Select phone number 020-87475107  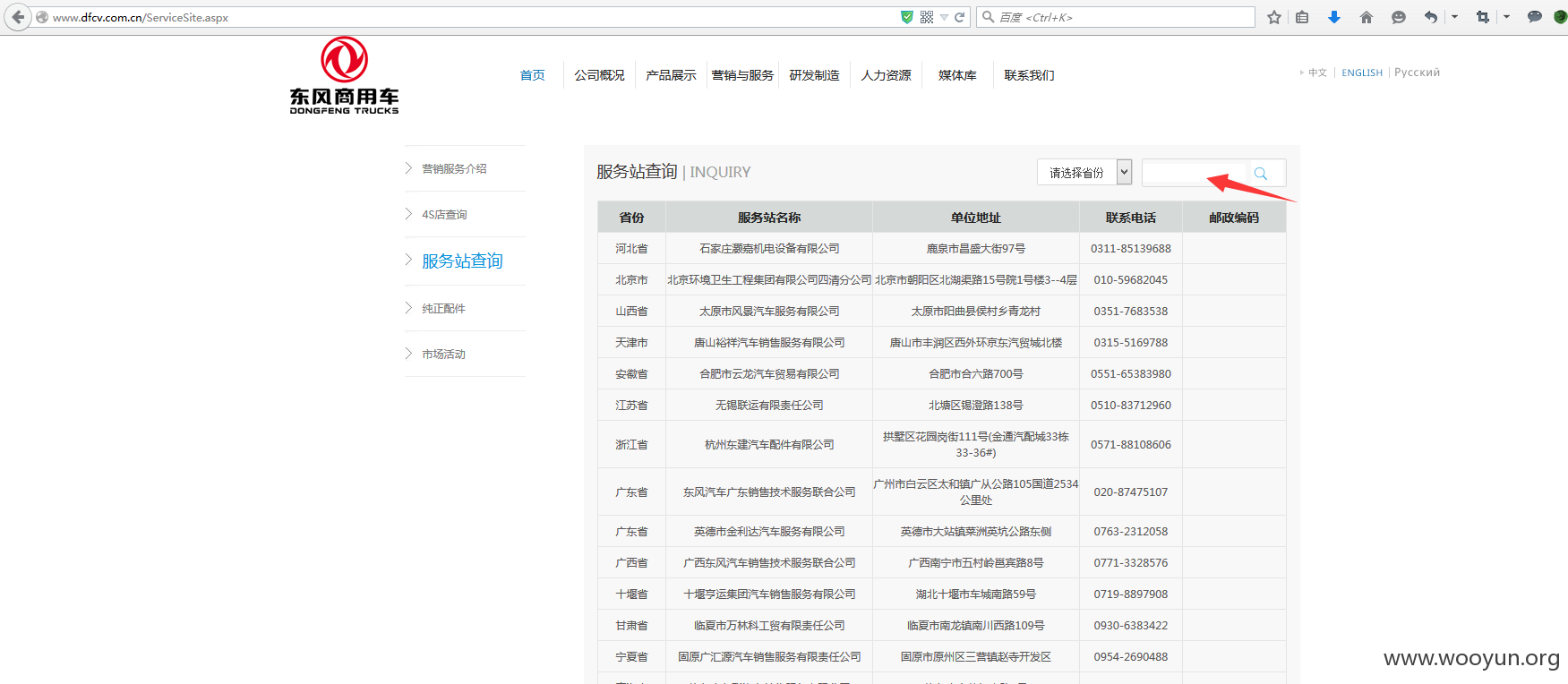coord(1131,492)
